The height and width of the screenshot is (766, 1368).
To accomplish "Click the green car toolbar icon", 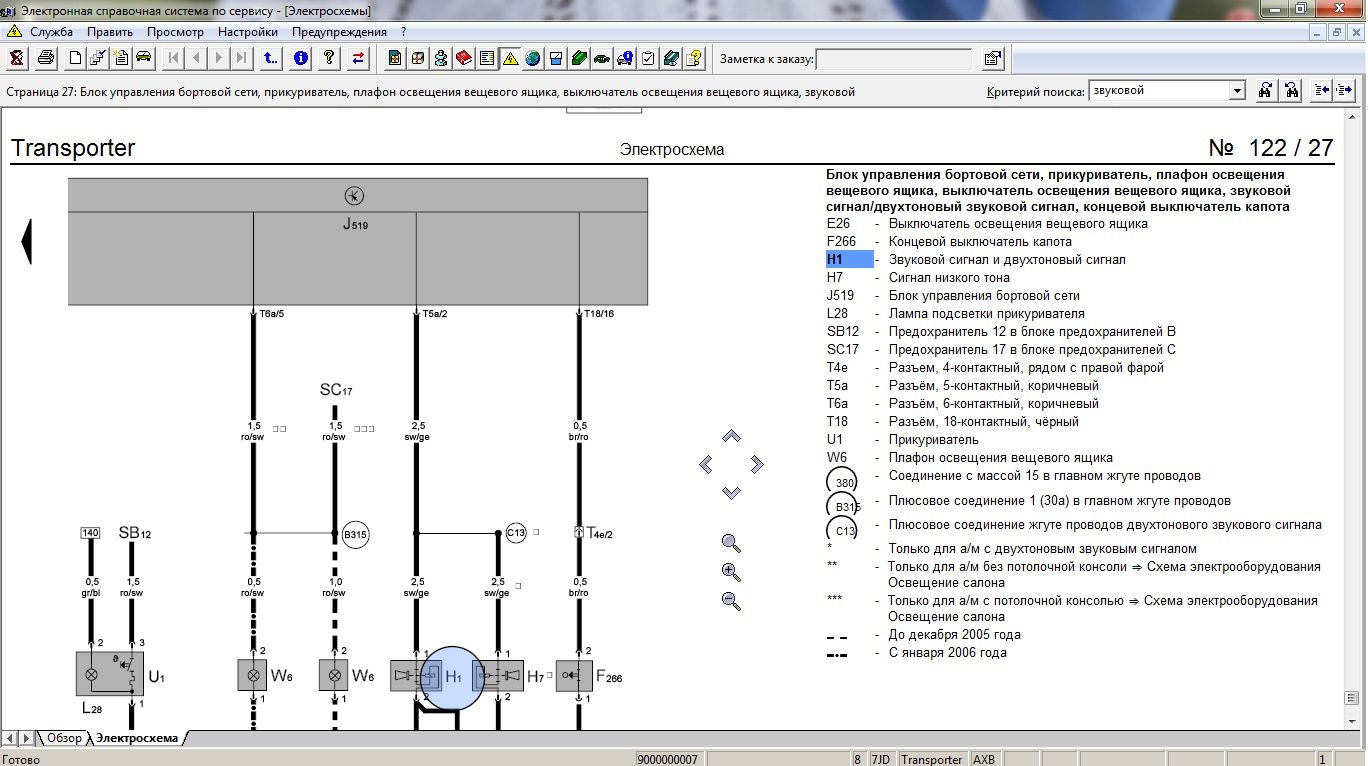I will pyautogui.click(x=602, y=58).
